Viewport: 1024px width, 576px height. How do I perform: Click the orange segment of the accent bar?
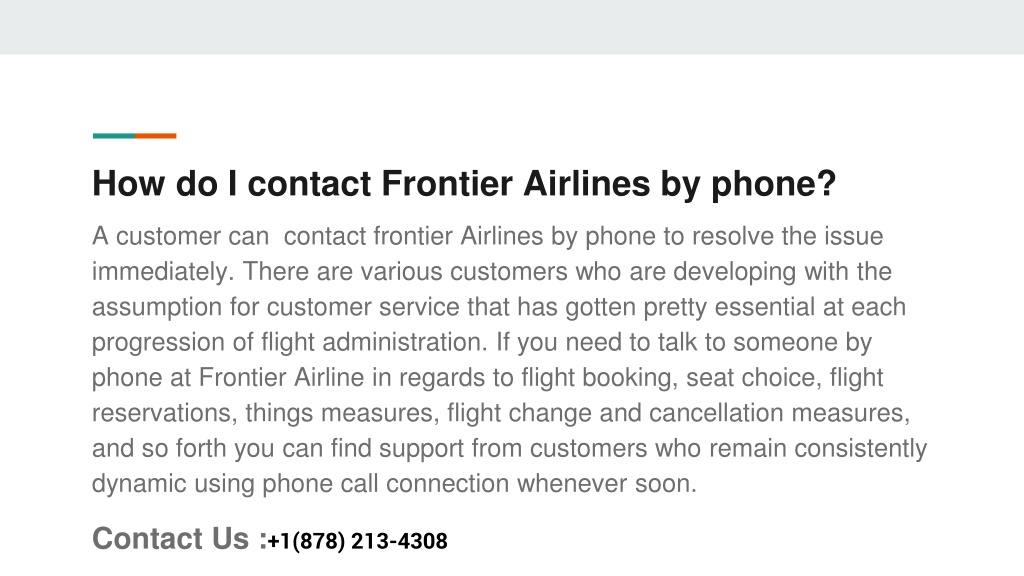[155, 136]
